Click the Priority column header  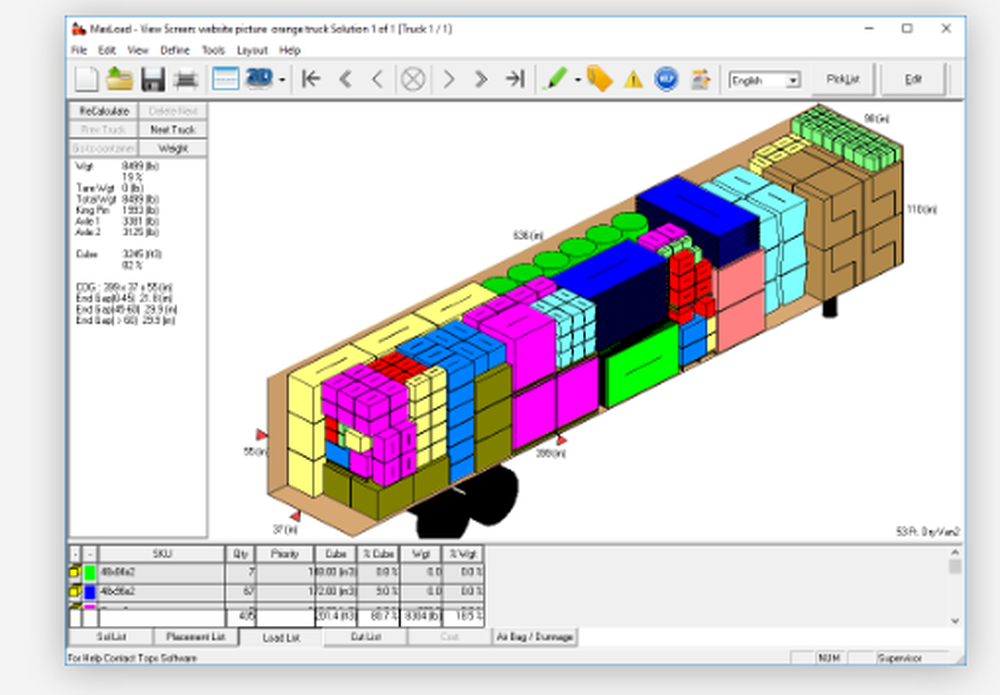[285, 554]
